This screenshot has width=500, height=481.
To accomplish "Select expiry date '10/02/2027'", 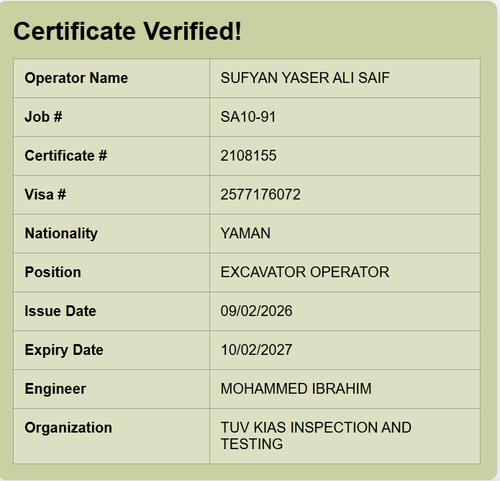I will [x=256, y=350].
